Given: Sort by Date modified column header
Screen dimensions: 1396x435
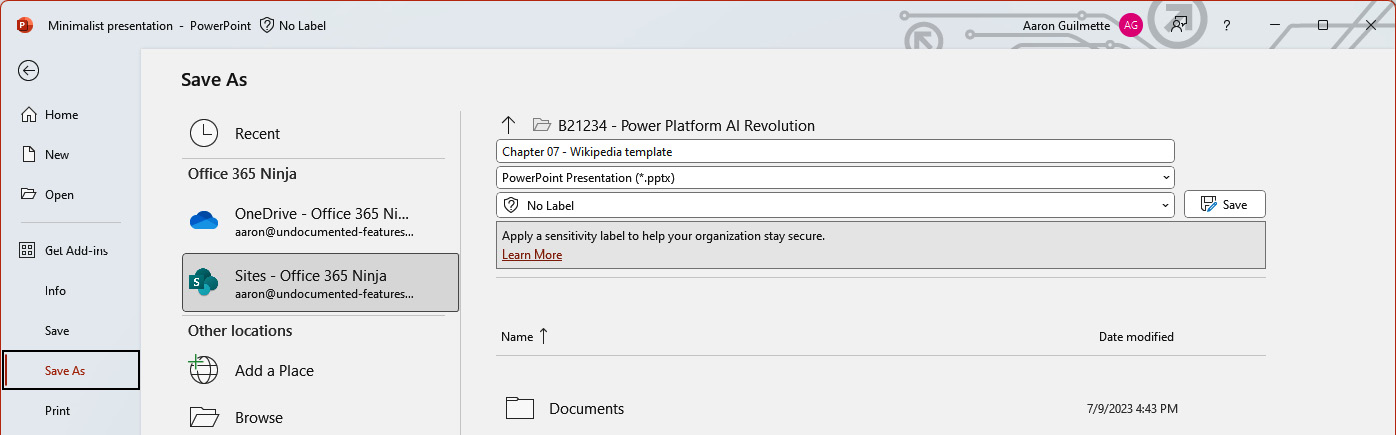Looking at the screenshot, I should point(1136,337).
